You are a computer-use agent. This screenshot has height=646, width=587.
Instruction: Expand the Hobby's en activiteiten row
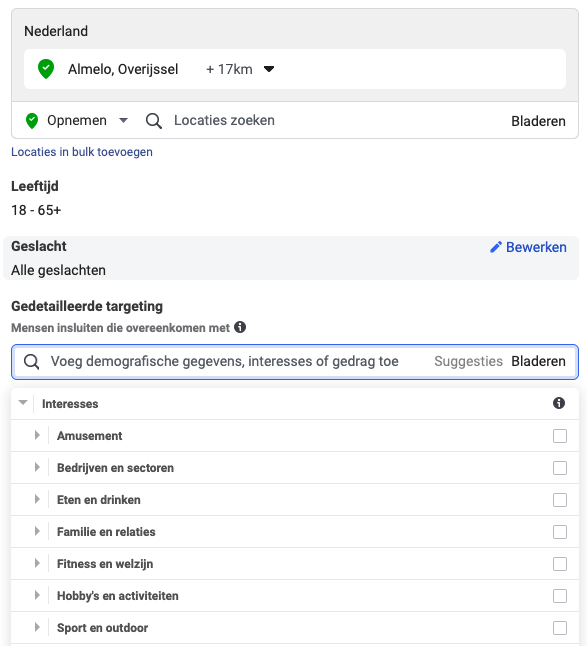37,595
